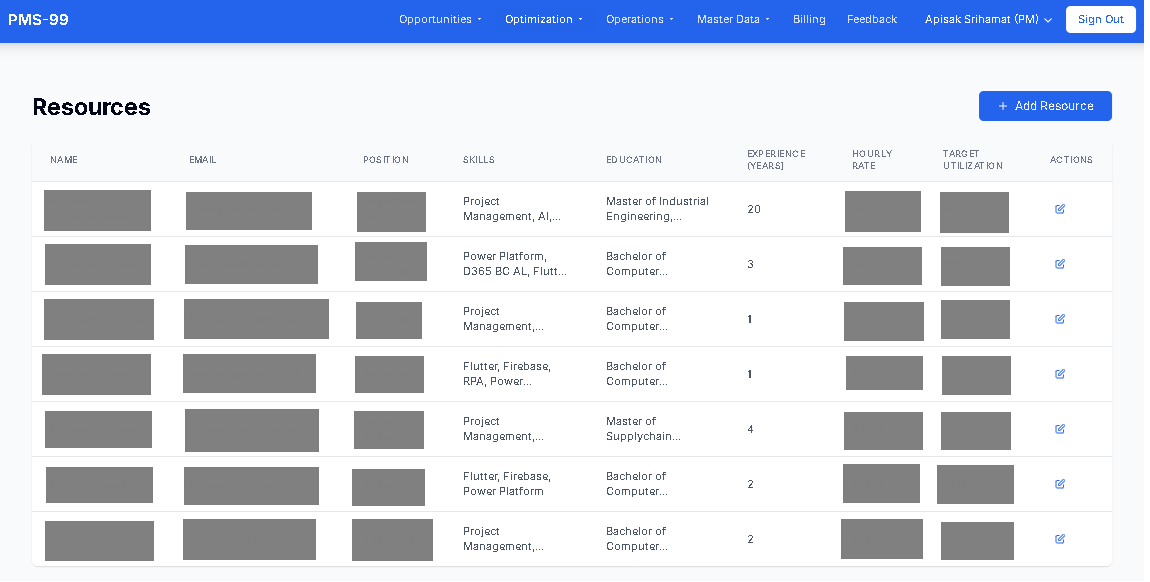The image size is (1150, 582).
Task: Edit the Flutter, Firebase, RPA row
Action: tap(1060, 374)
